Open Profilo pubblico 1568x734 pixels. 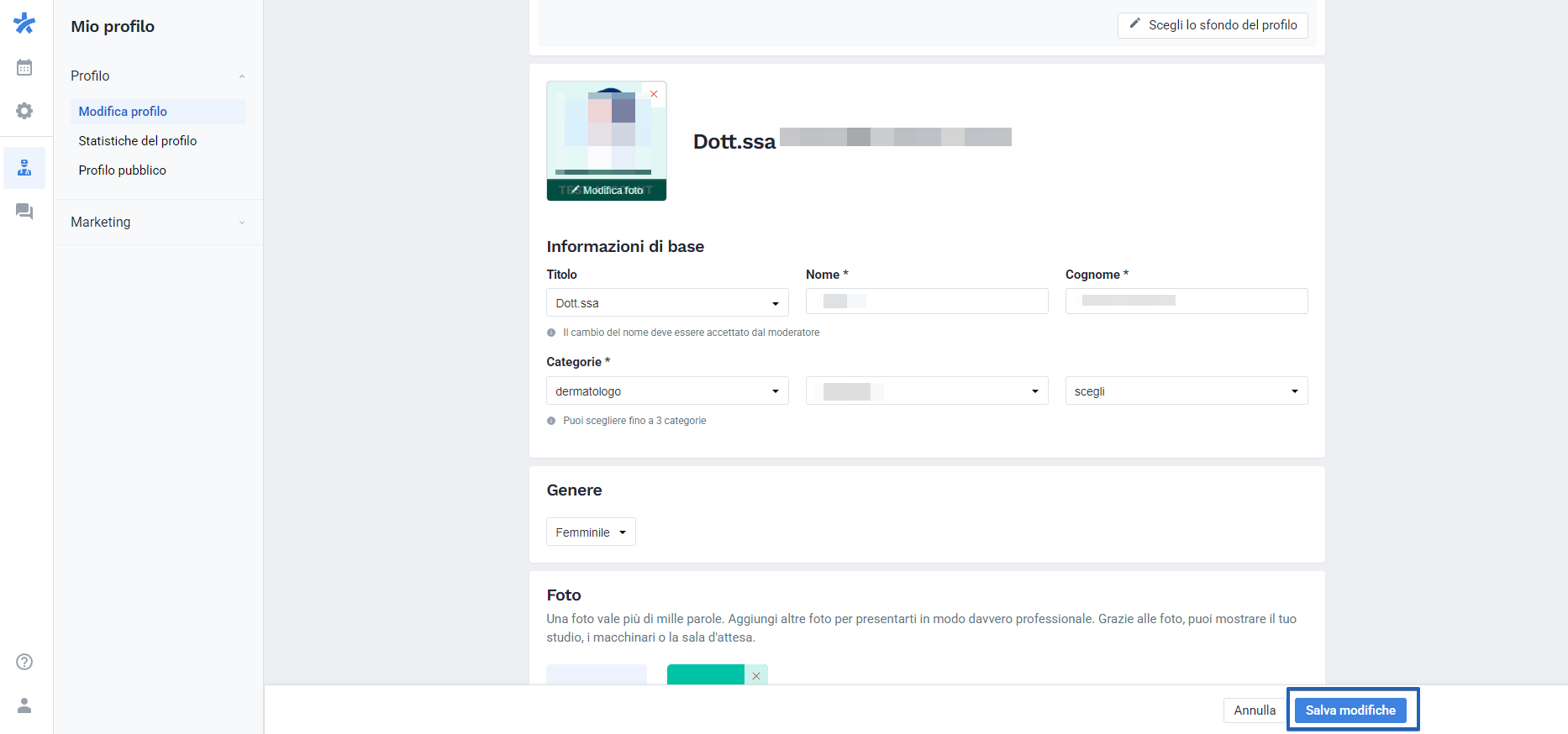click(x=123, y=170)
